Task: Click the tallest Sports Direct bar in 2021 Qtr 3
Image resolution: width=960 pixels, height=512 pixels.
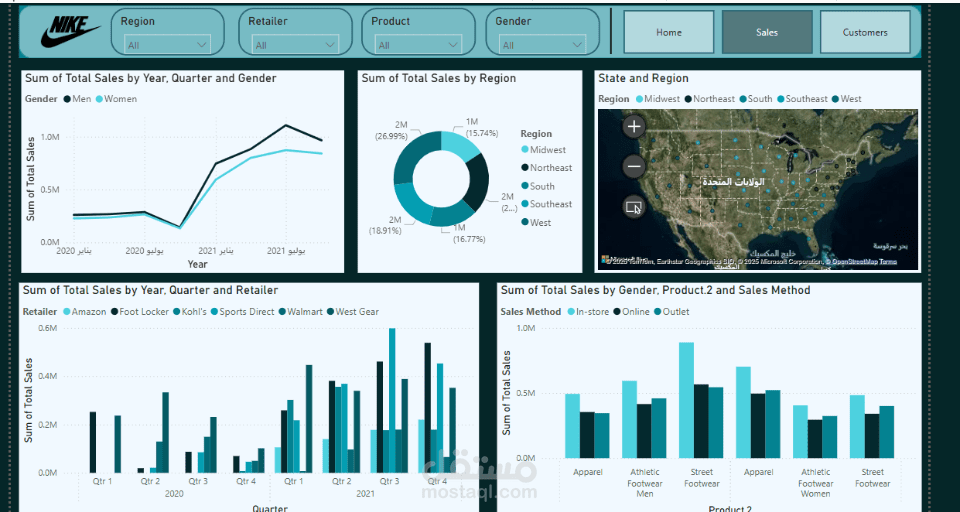Action: [392, 400]
